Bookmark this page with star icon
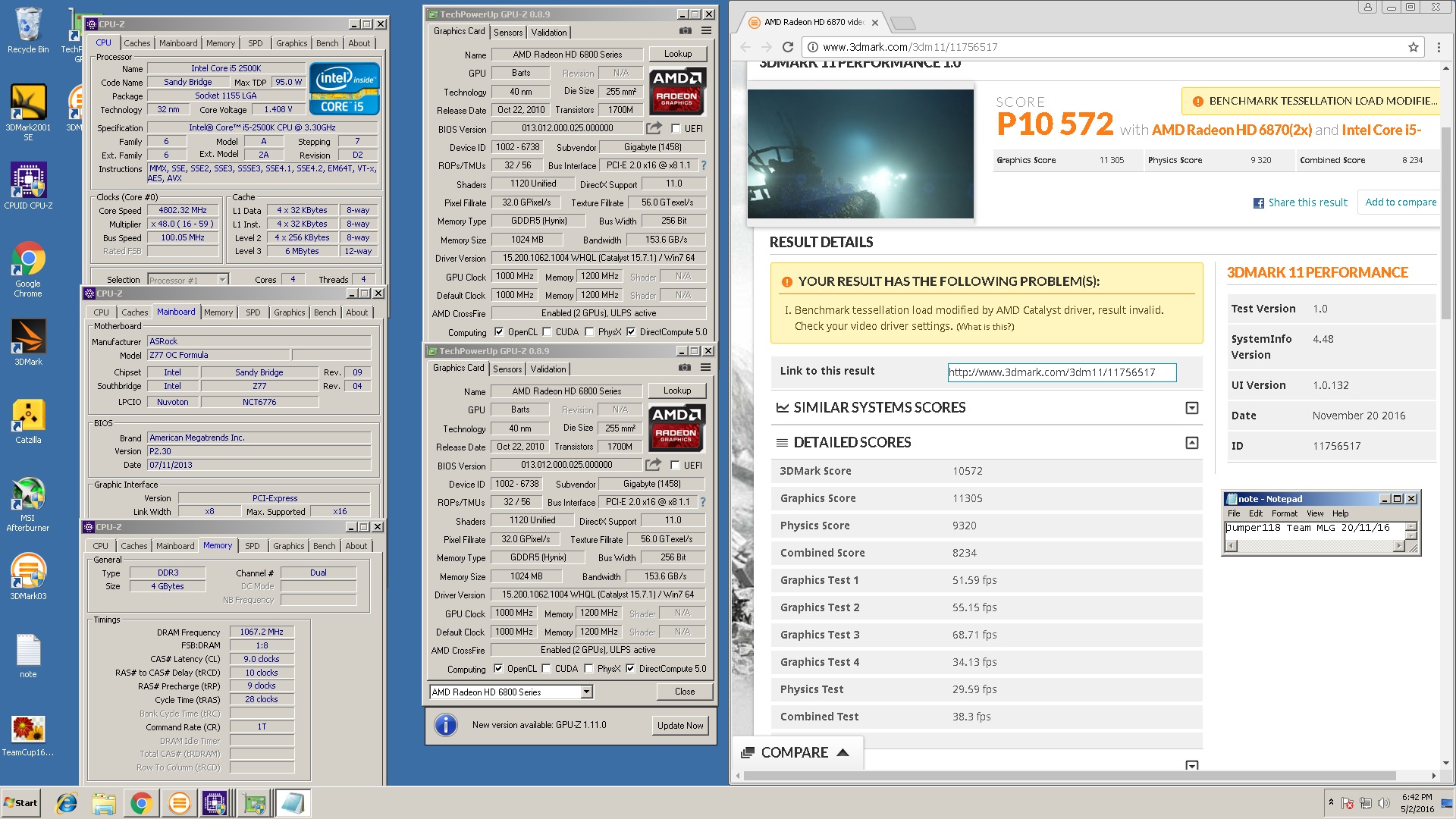 coord(1414,47)
